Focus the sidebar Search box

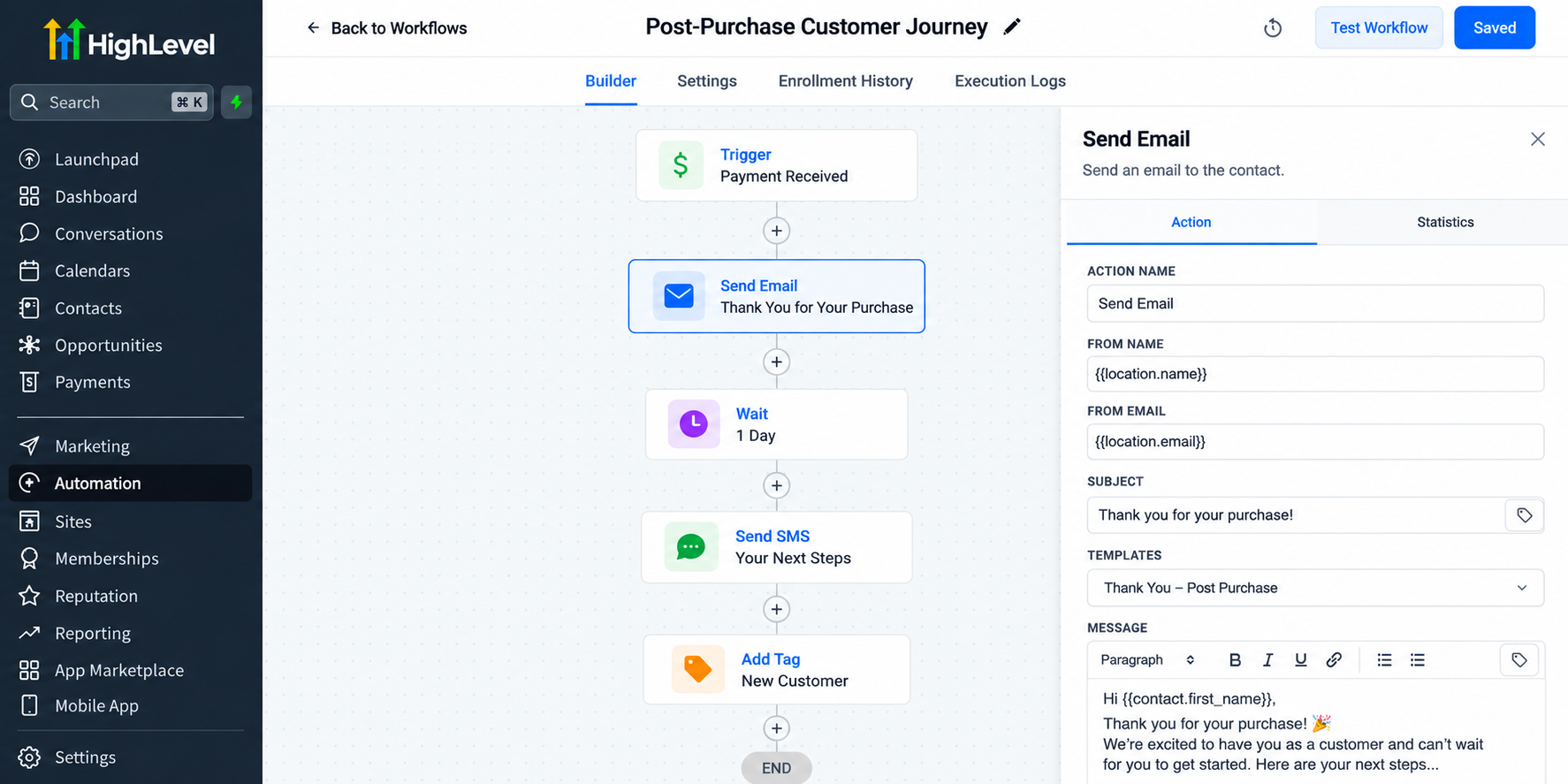point(111,103)
